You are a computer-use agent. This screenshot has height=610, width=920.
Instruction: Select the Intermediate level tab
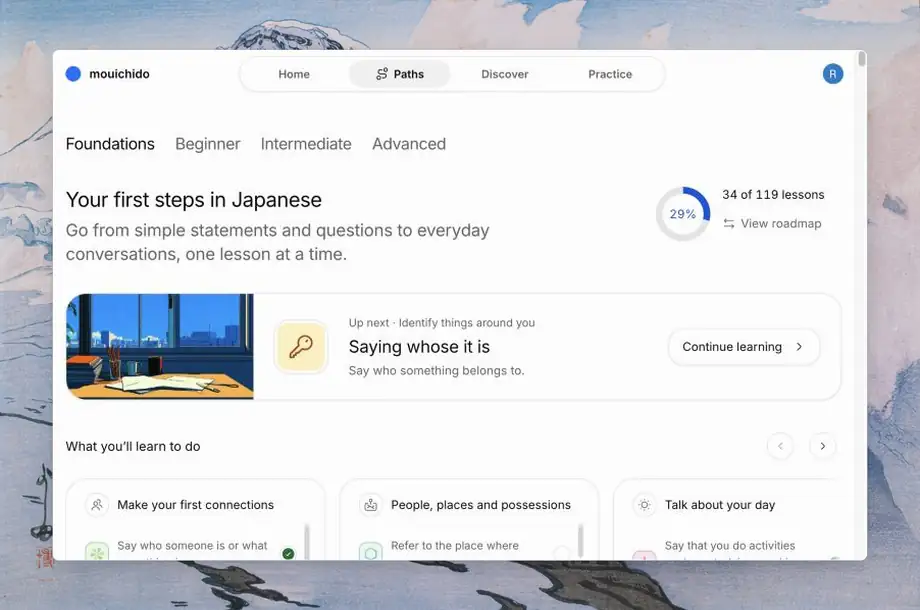[x=306, y=144]
